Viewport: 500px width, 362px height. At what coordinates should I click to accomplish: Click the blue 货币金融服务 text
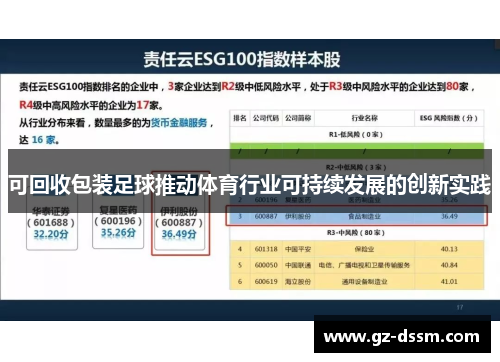(179, 123)
